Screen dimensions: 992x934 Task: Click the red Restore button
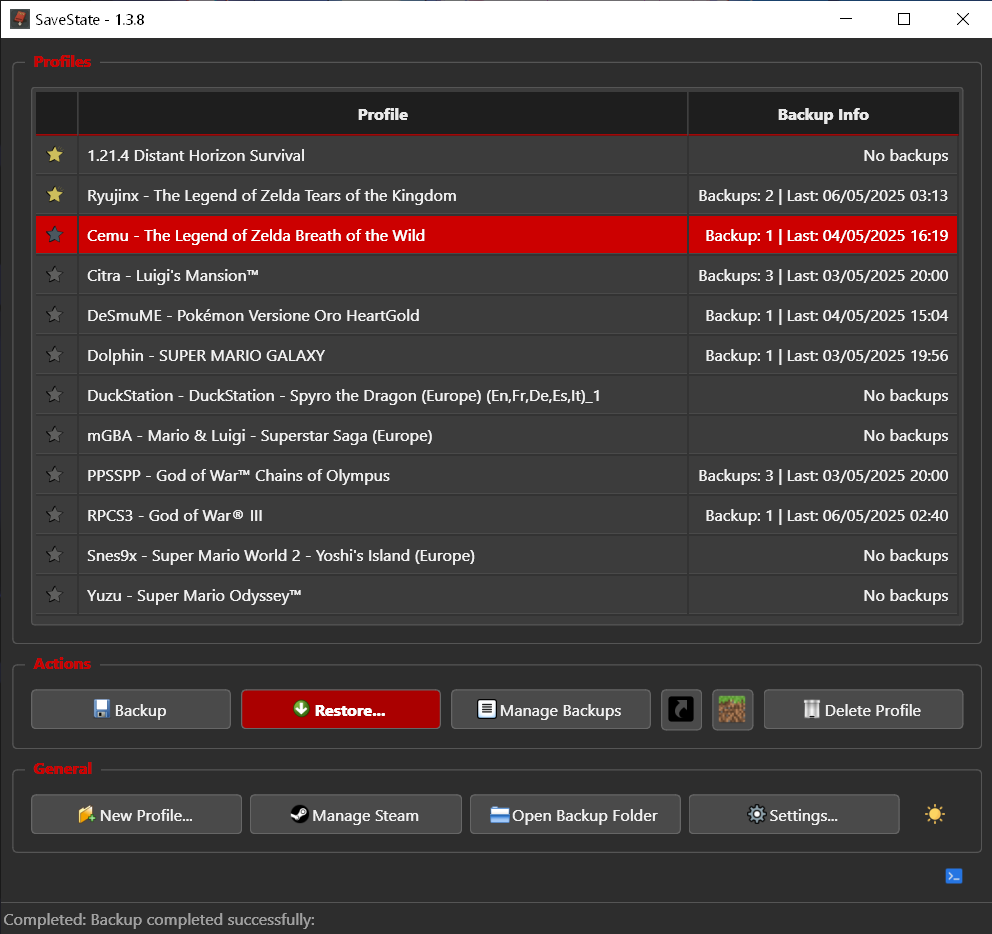[340, 710]
